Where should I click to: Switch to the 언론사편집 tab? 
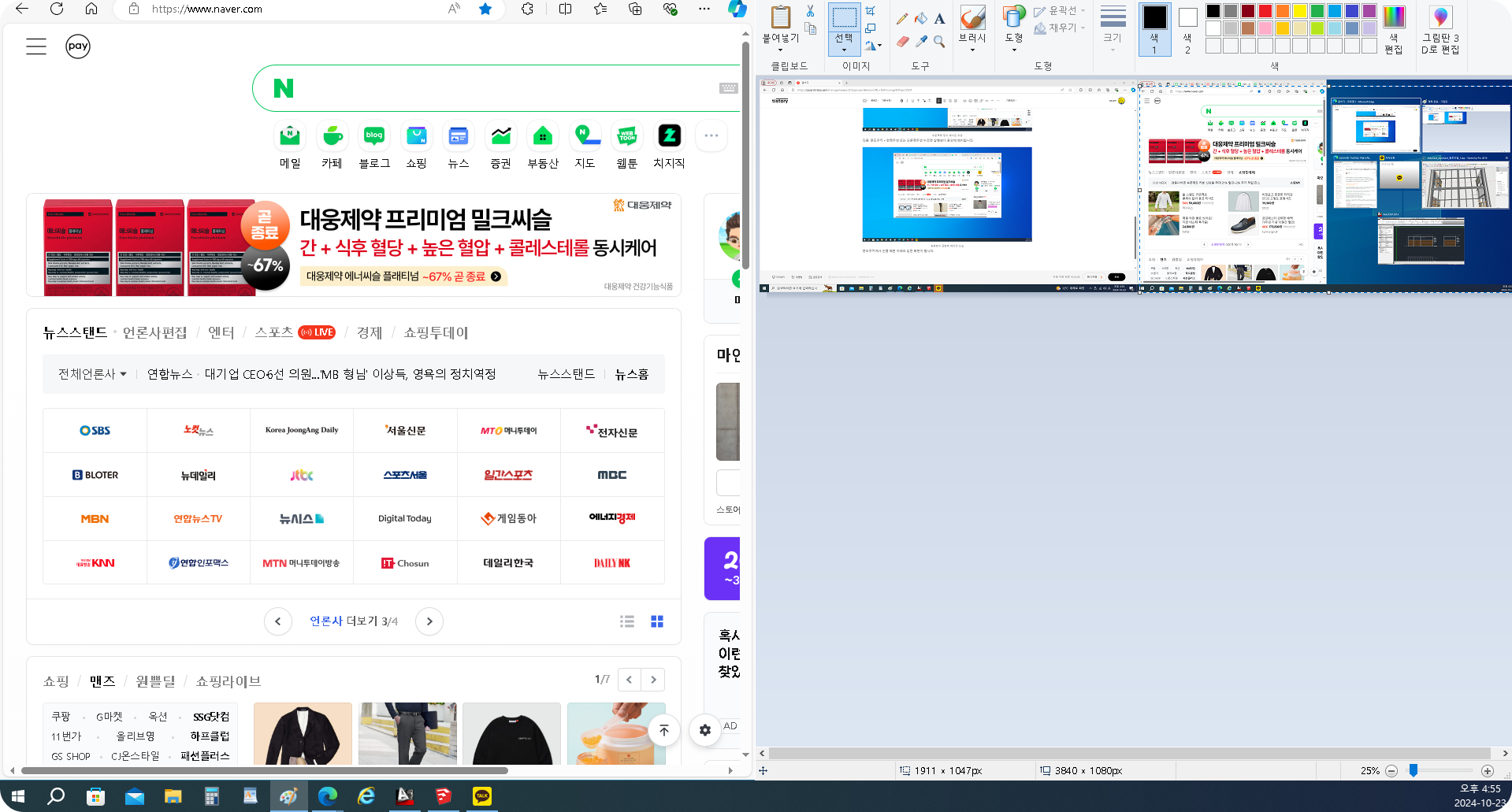coord(155,332)
